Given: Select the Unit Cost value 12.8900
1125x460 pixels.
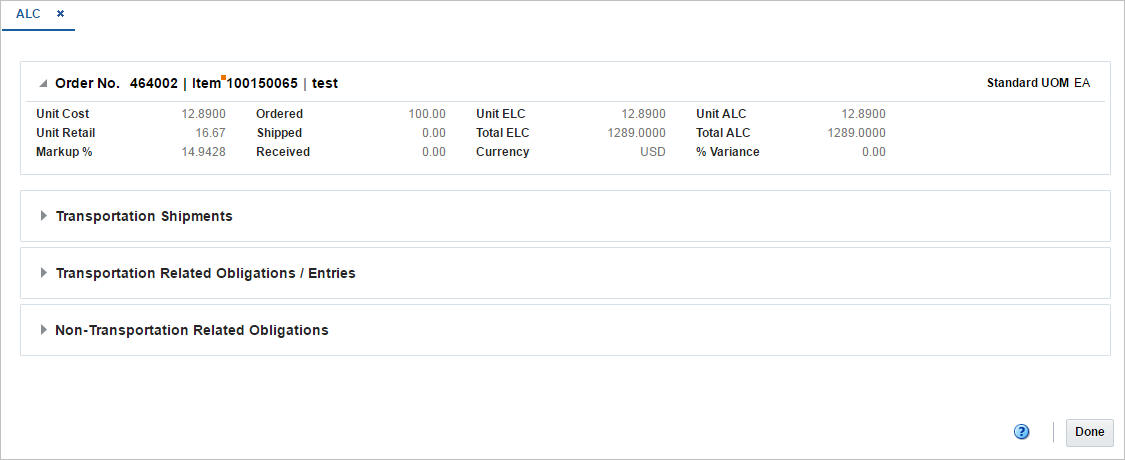Looking at the screenshot, I should 204,113.
